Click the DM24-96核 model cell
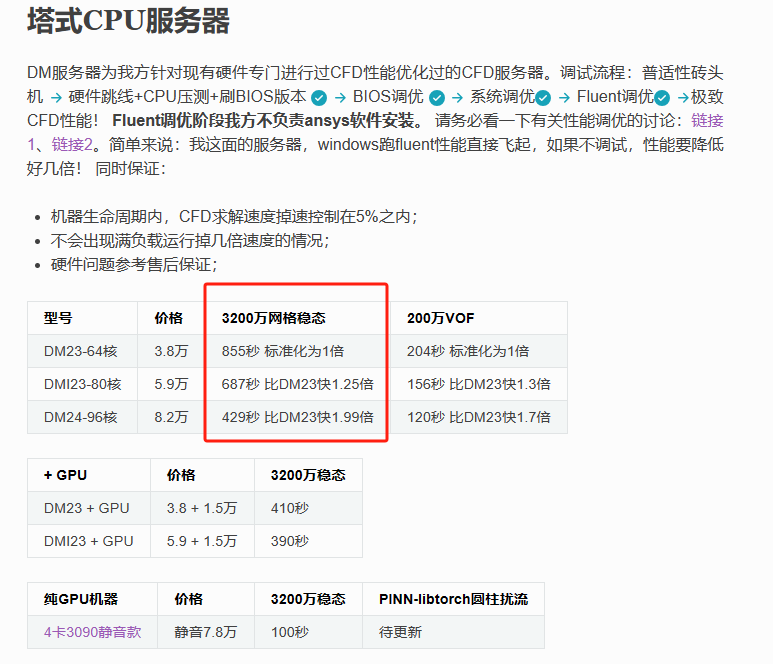Viewport: 773px width, 664px height. [x=80, y=417]
